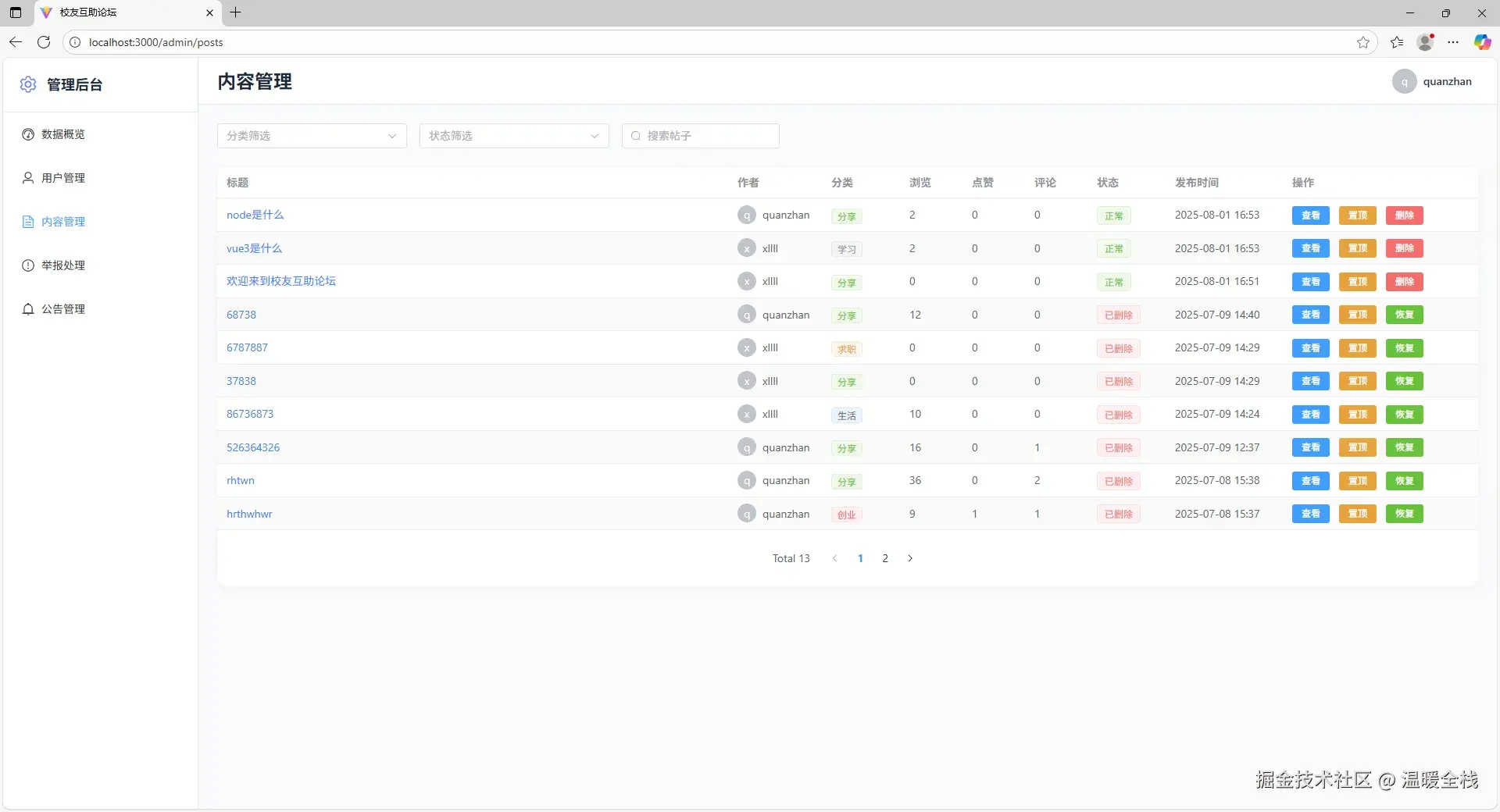Go back with the browser back arrow
The width and height of the screenshot is (1500, 812).
coord(16,42)
